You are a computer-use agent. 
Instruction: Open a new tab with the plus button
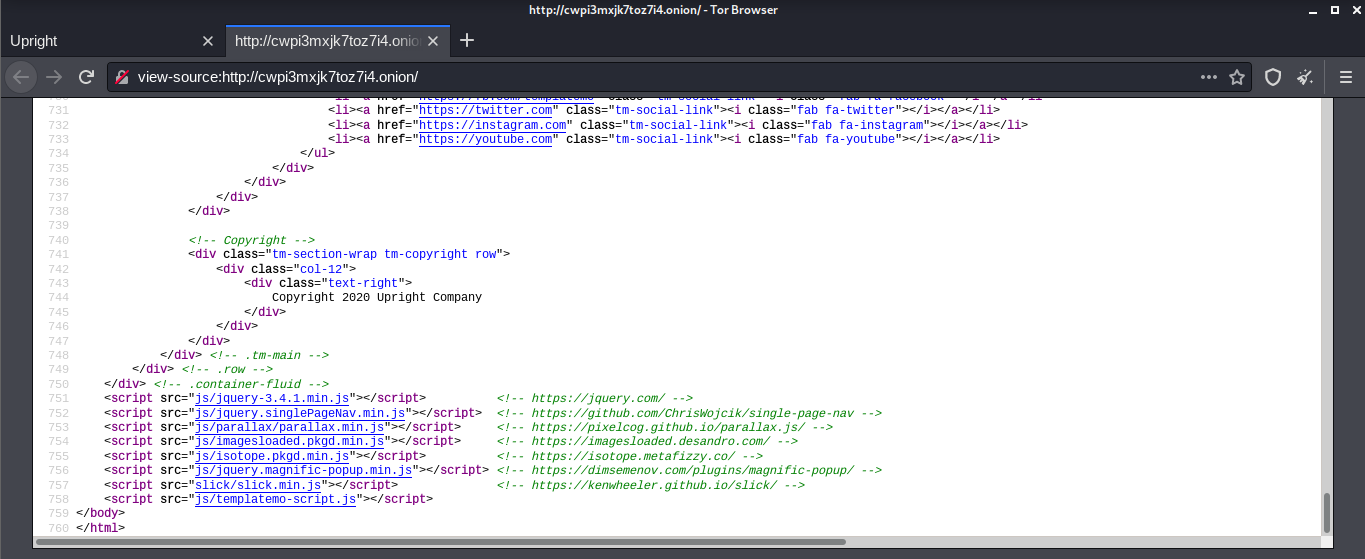click(x=467, y=41)
